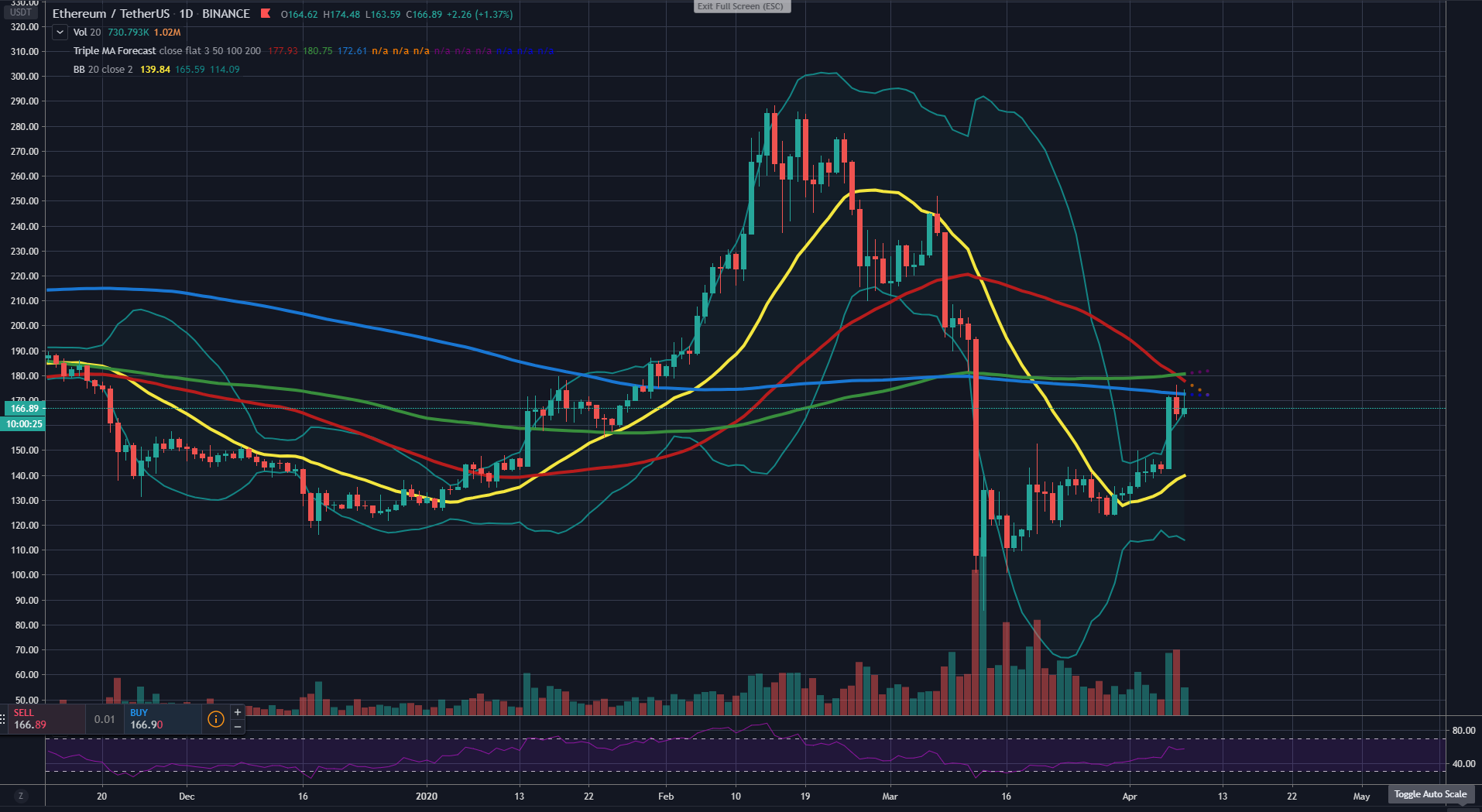Viewport: 1482px width, 812px height.
Task: Click the Apr label on time axis
Action: [1130, 796]
